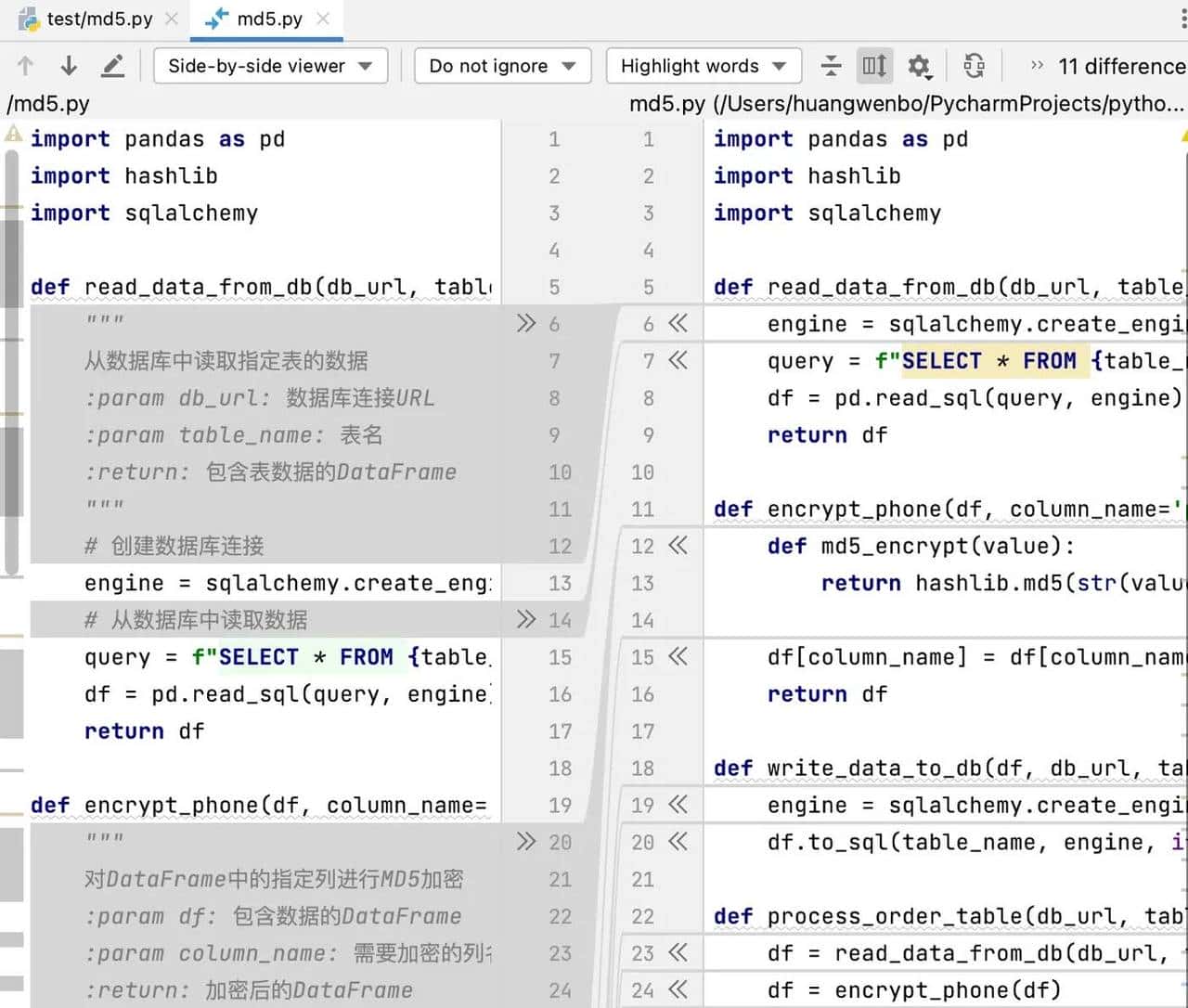
Task: Accept left change at line 6 arrow
Action: coord(526,323)
